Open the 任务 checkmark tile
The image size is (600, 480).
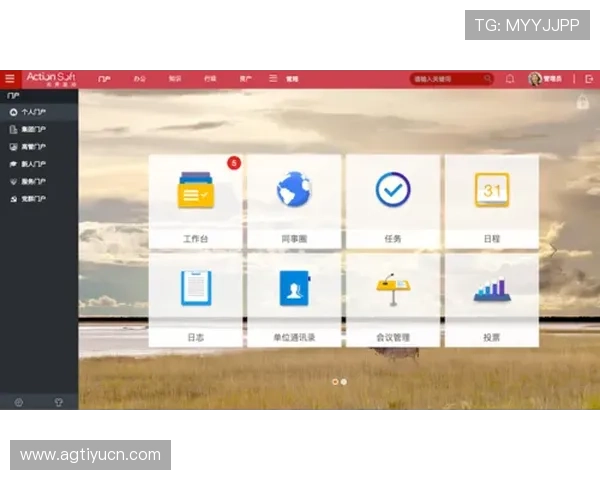point(393,201)
